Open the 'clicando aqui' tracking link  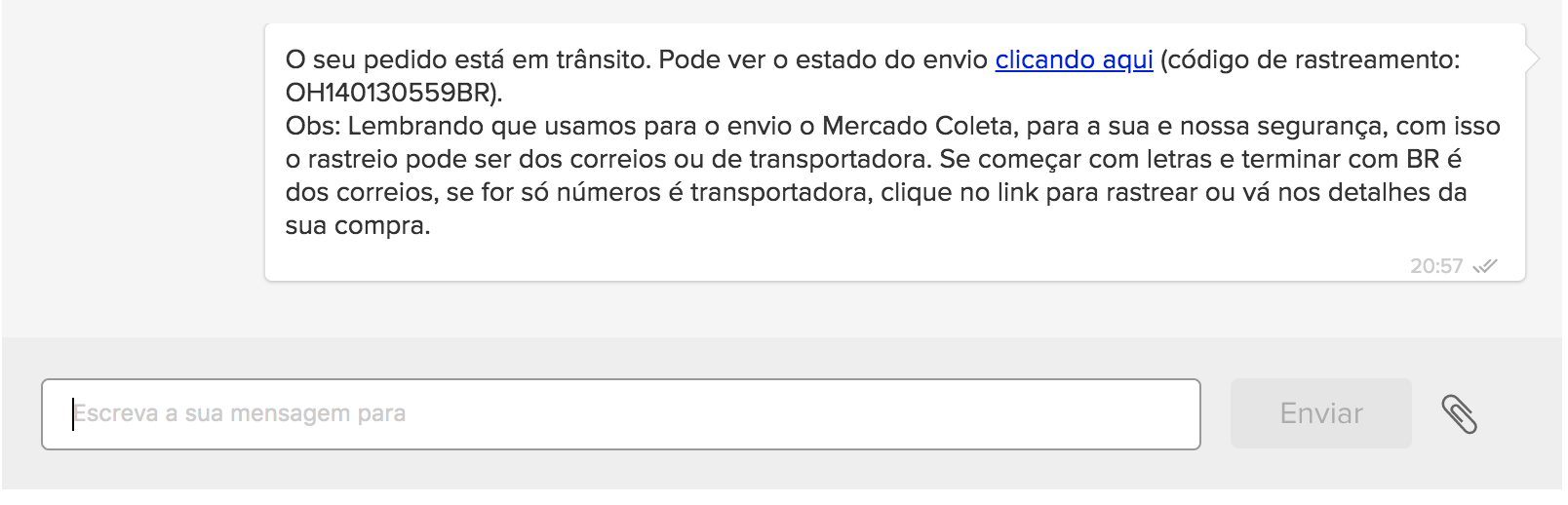coord(1074,59)
